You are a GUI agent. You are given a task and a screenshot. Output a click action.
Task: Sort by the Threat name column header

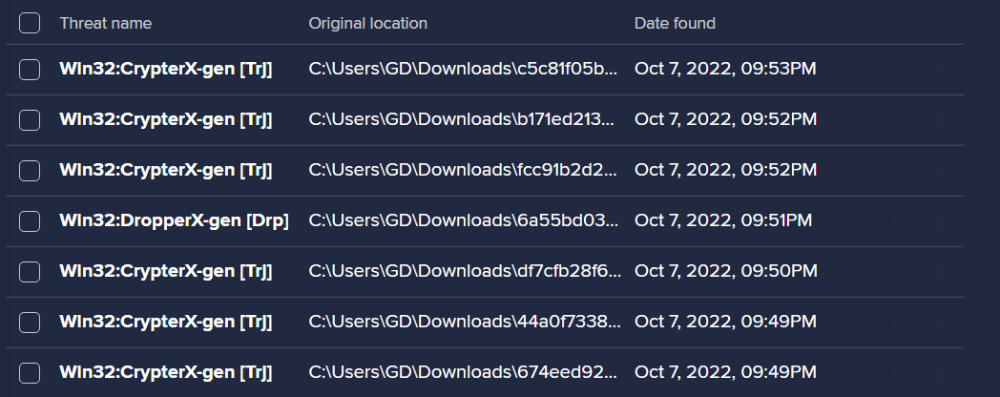click(106, 24)
